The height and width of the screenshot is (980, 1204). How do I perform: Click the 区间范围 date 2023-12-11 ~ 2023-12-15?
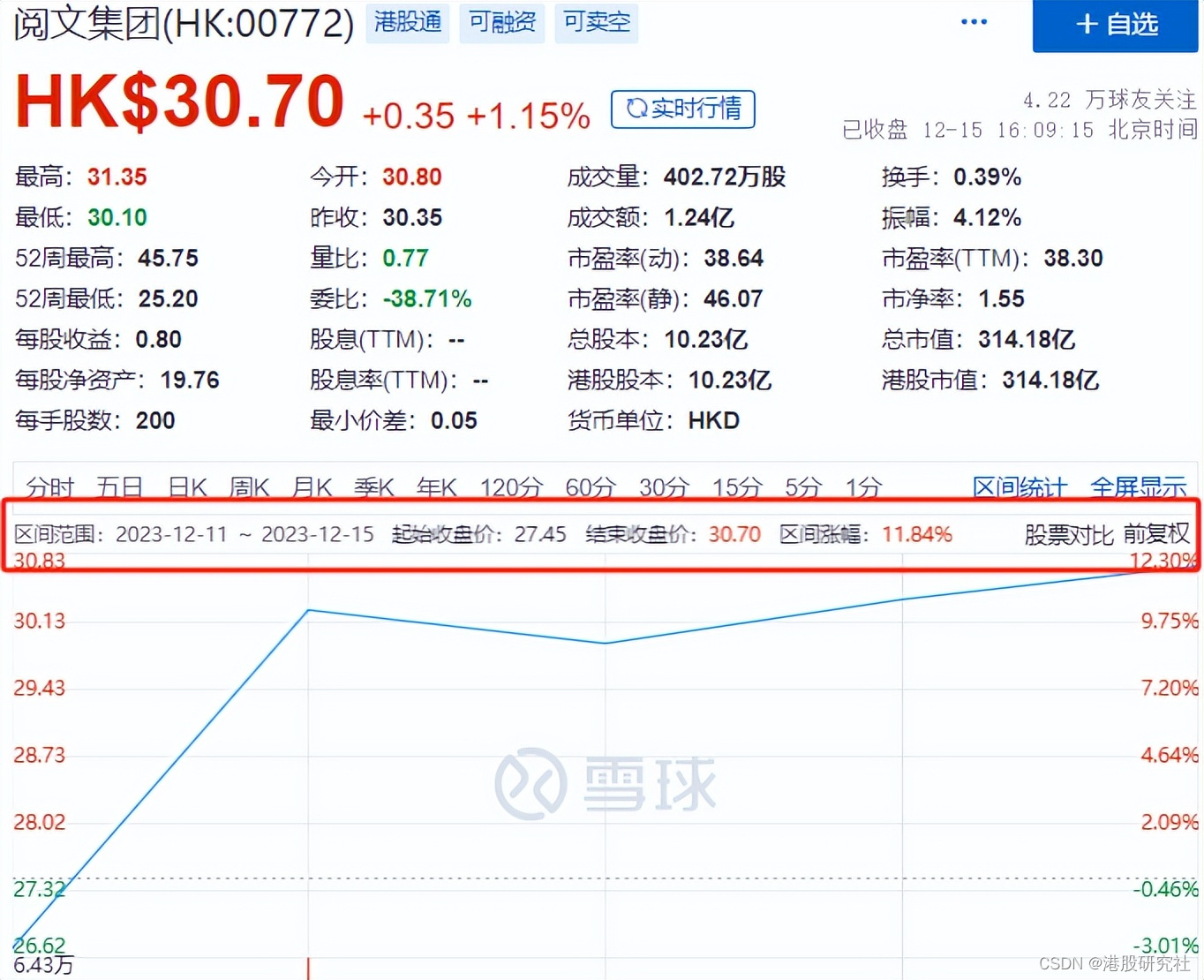(245, 534)
